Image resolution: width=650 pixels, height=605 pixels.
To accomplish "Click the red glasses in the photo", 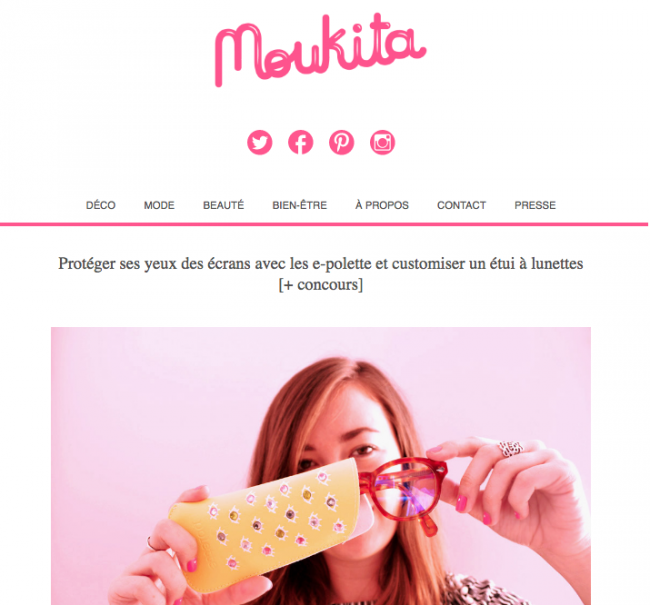I will coord(403,492).
